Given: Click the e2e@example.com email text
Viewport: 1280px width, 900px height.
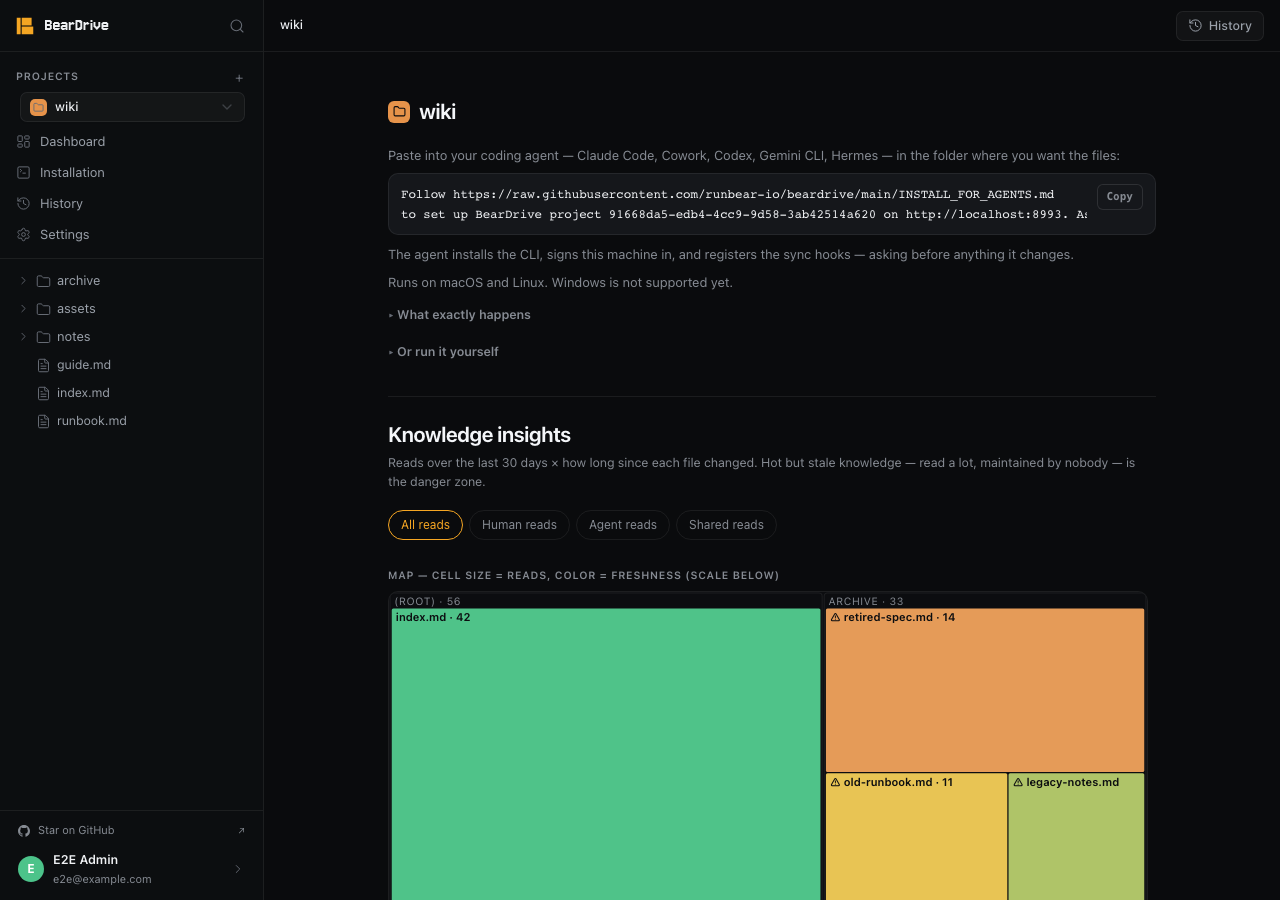Looking at the screenshot, I should point(102,880).
